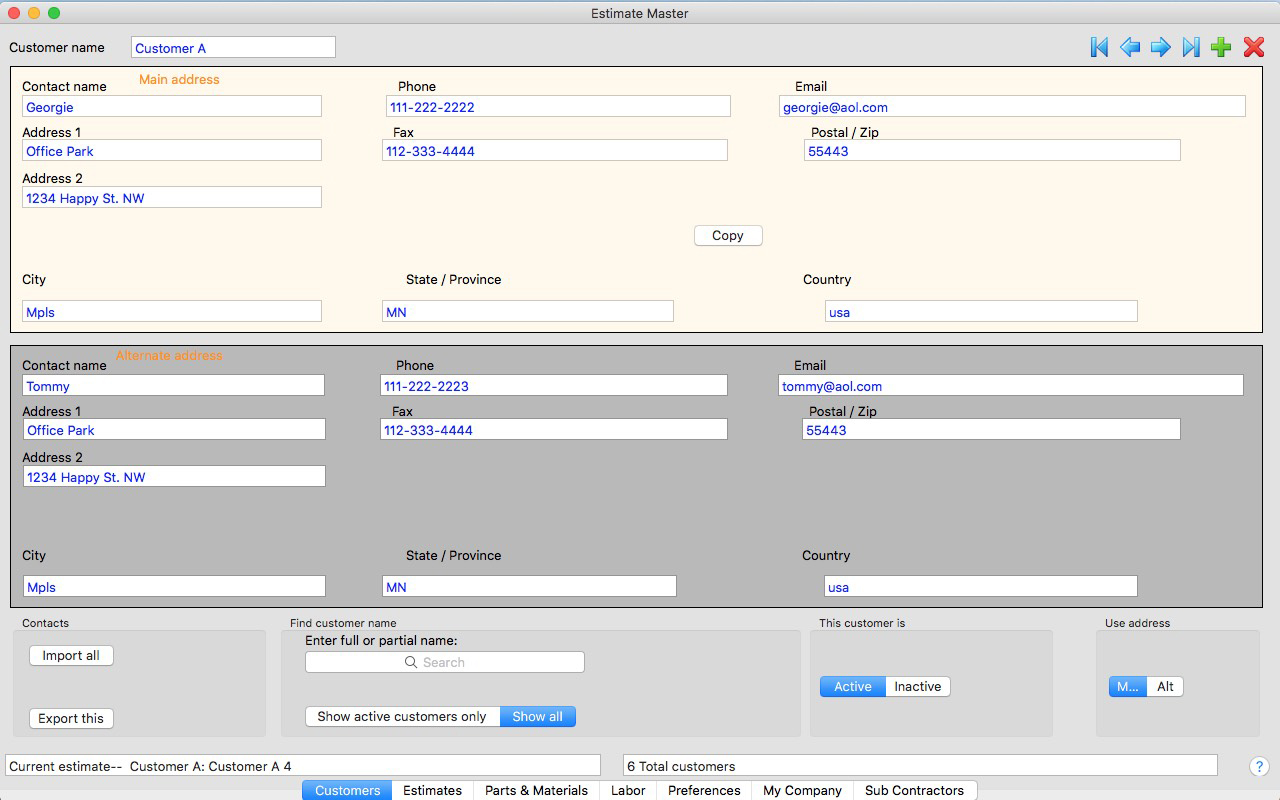Viewport: 1280px width, 800px height.
Task: Select the Labor tab
Action: 628,790
